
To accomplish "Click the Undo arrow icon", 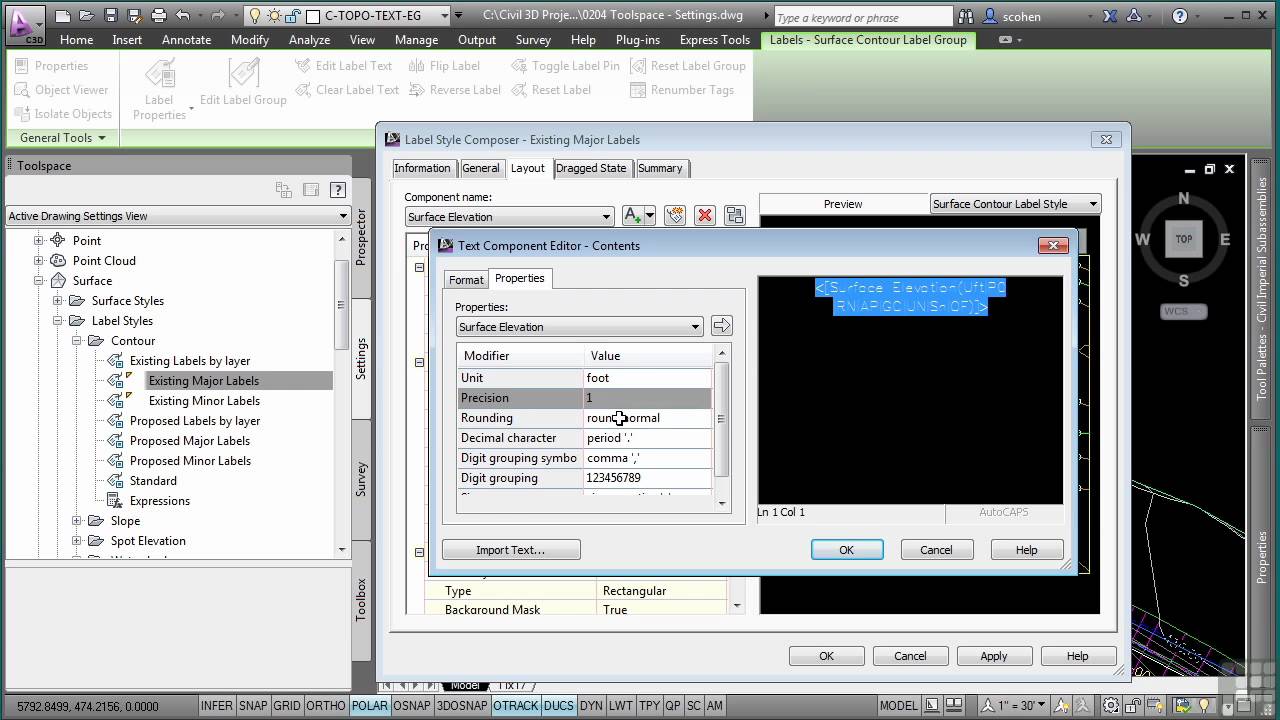I will pyautogui.click(x=182, y=16).
